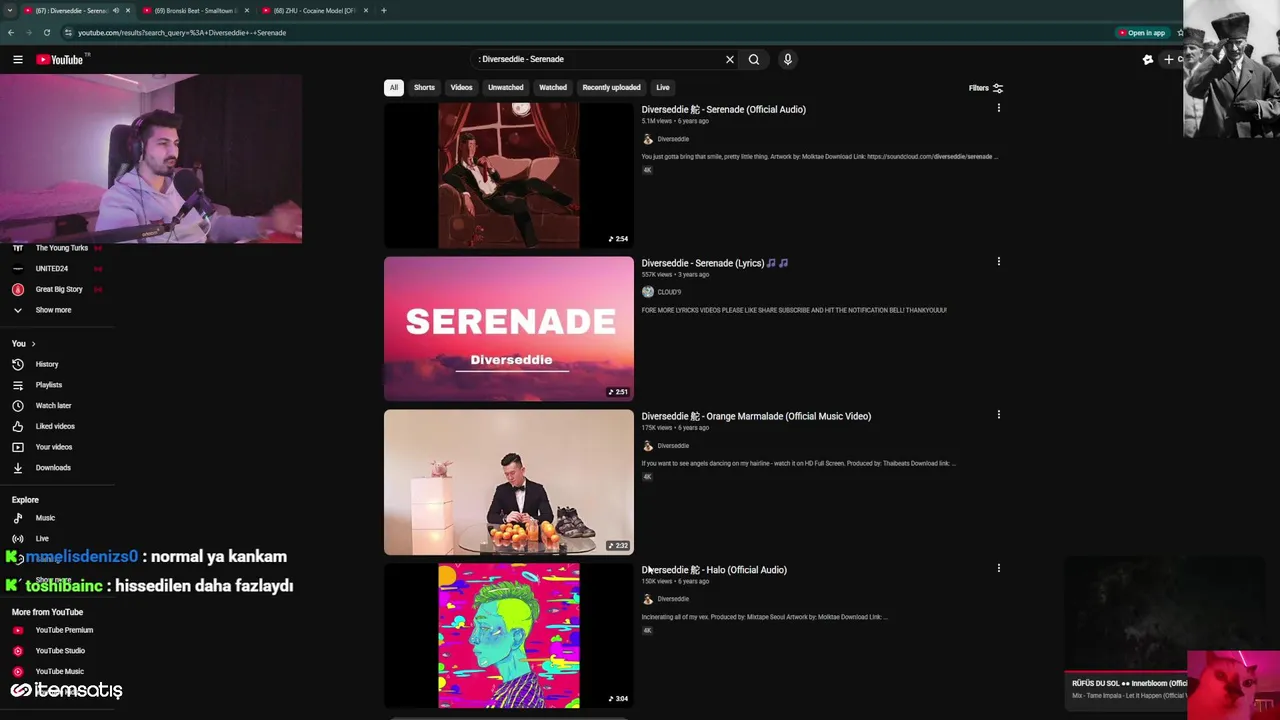Go back with browser back arrow
The height and width of the screenshot is (720, 1280).
click(x=10, y=33)
